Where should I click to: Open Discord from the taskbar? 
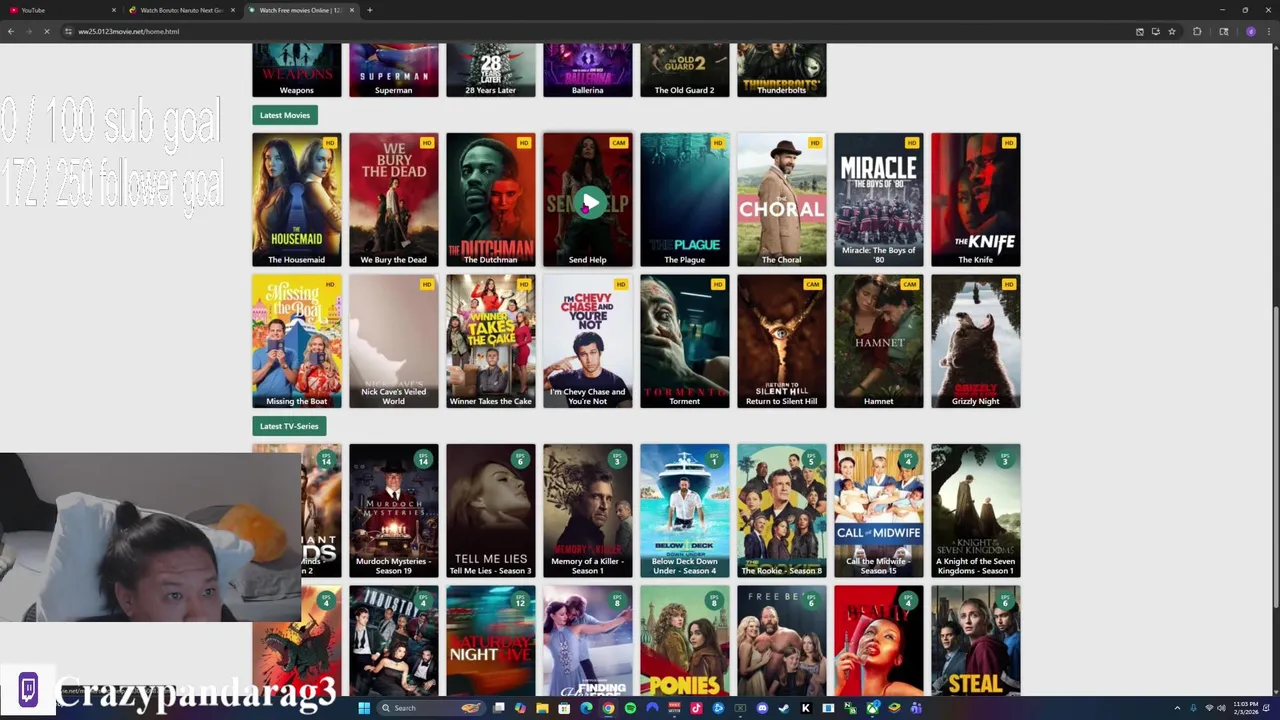[762, 708]
